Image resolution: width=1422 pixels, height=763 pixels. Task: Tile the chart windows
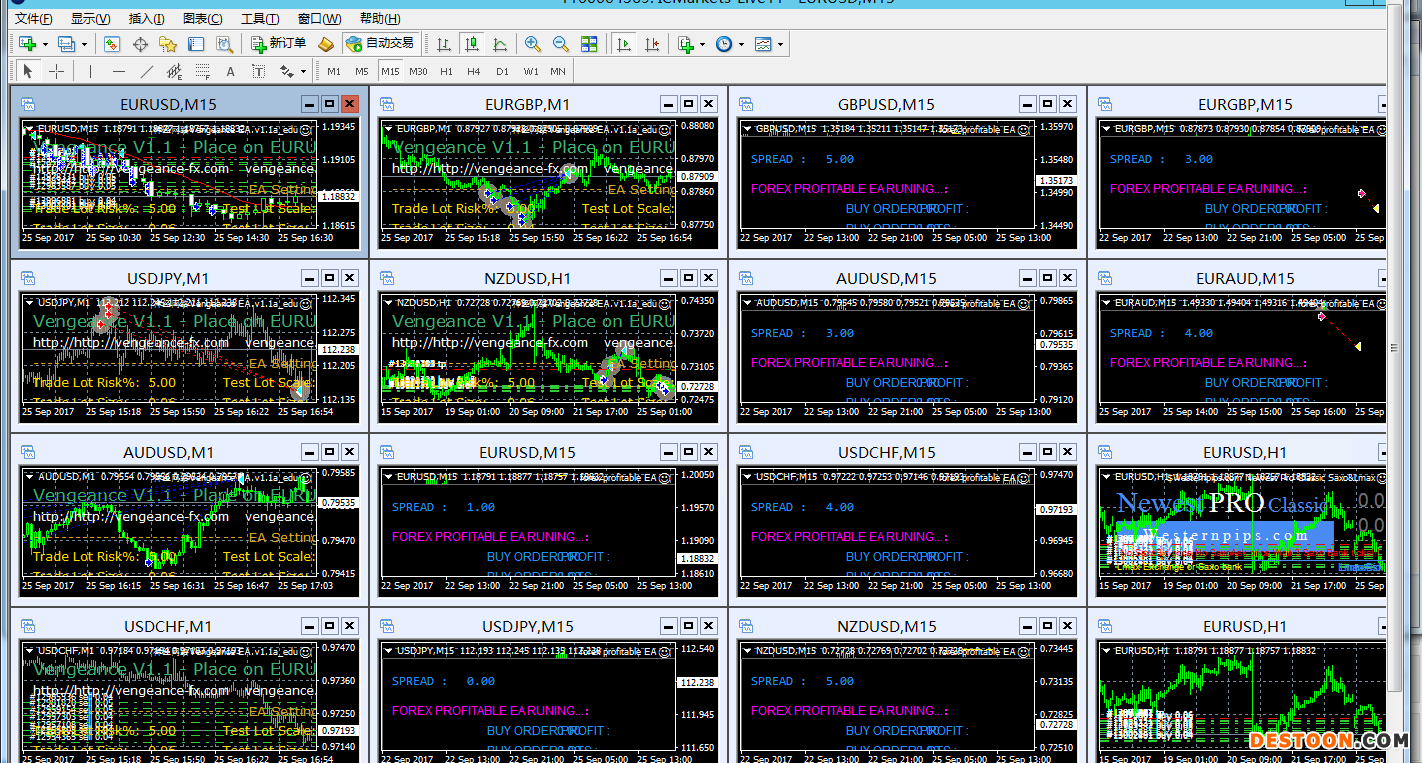[589, 44]
